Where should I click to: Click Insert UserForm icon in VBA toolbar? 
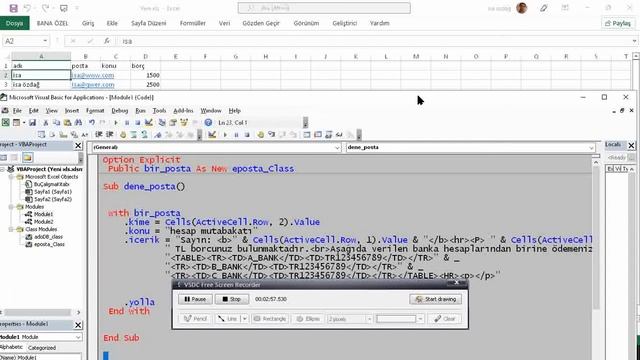tap(16, 122)
